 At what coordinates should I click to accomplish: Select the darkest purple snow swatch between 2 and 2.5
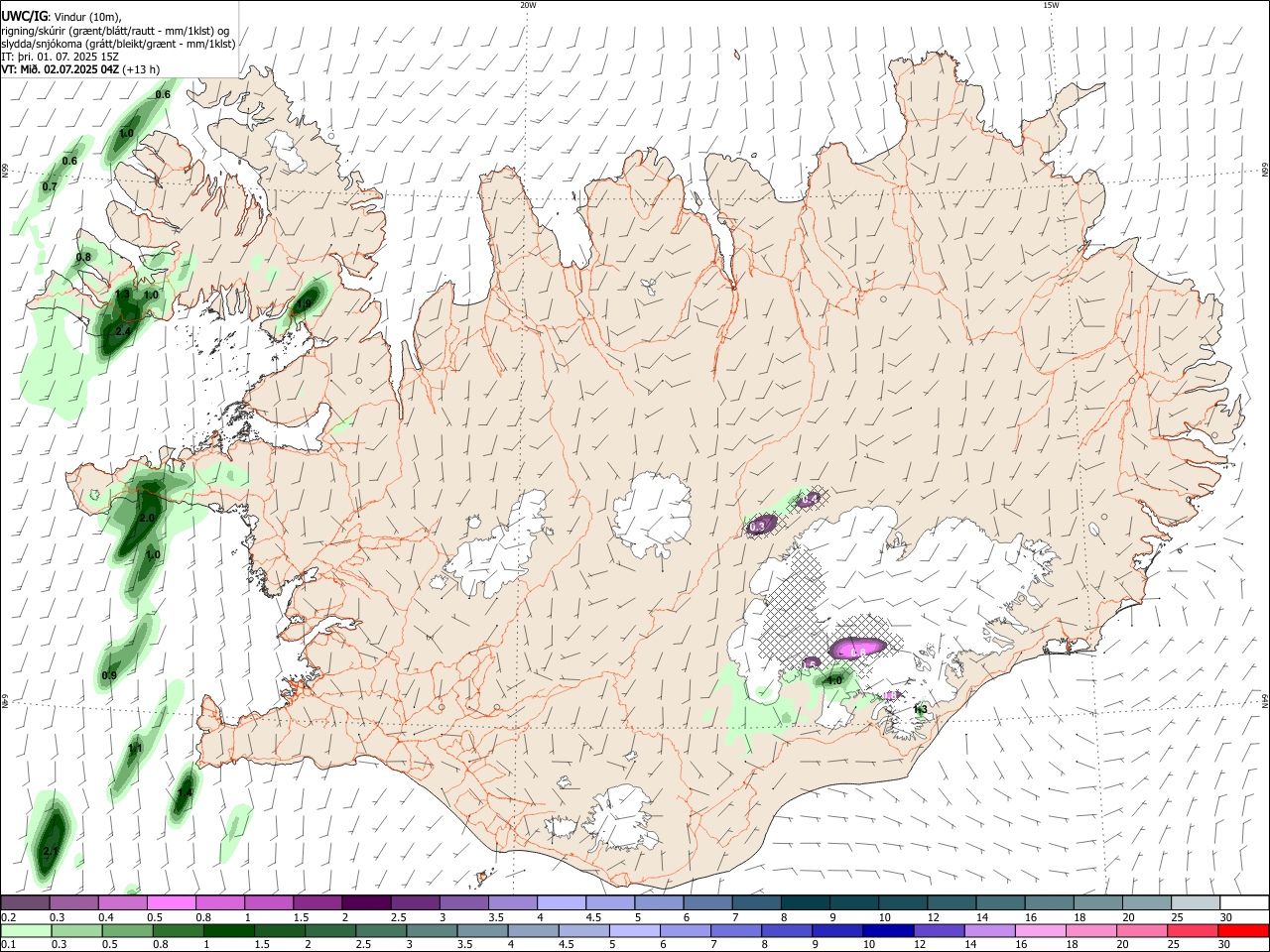pyautogui.click(x=365, y=902)
